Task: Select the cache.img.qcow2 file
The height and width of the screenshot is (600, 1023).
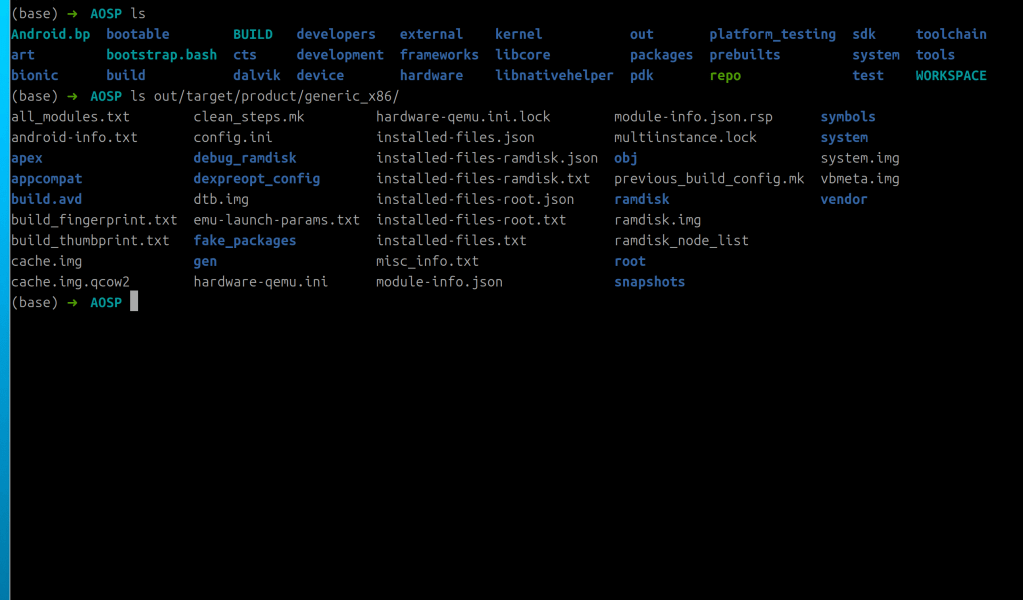Action: pos(70,282)
